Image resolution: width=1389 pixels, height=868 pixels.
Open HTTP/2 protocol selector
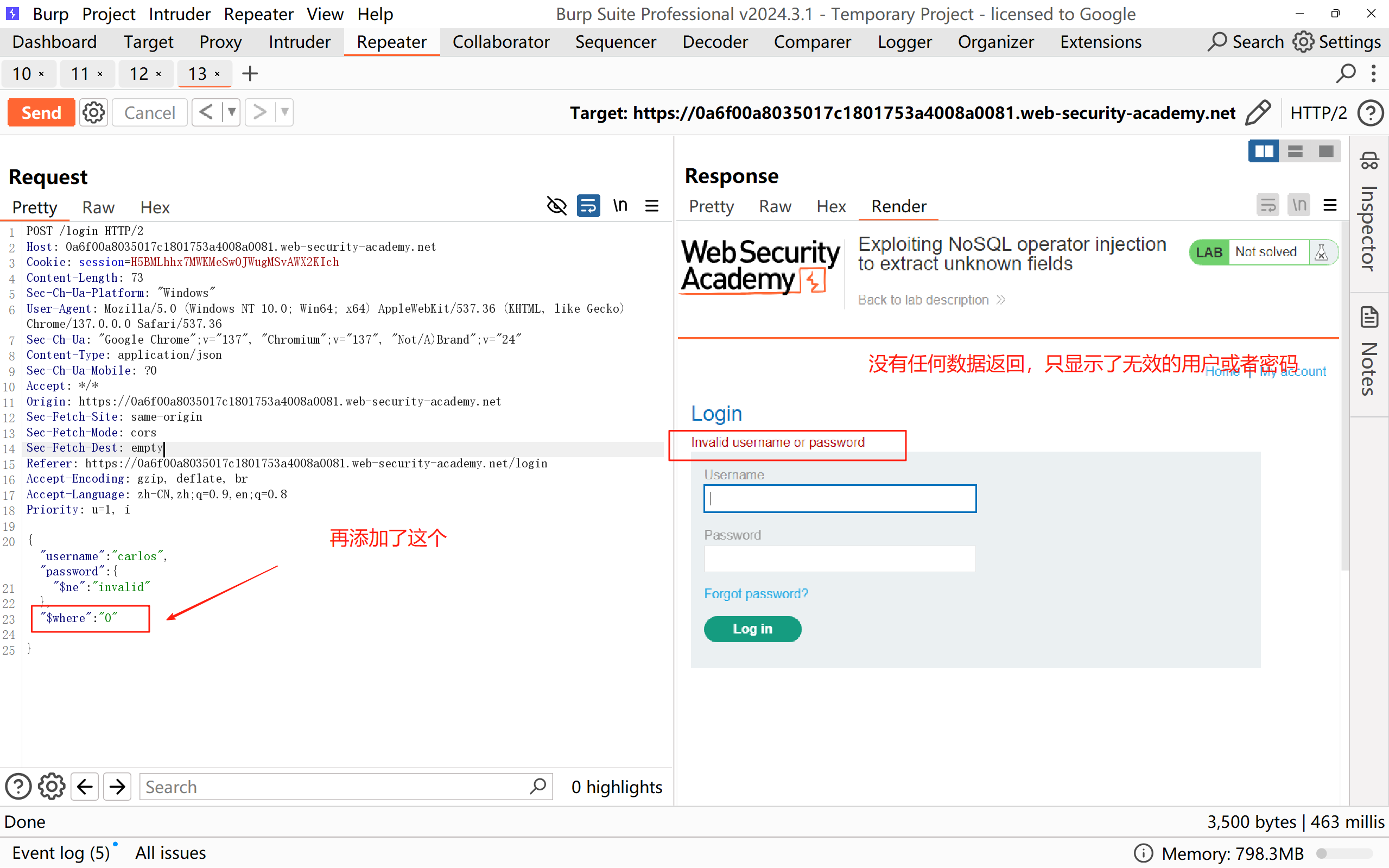(x=1318, y=112)
